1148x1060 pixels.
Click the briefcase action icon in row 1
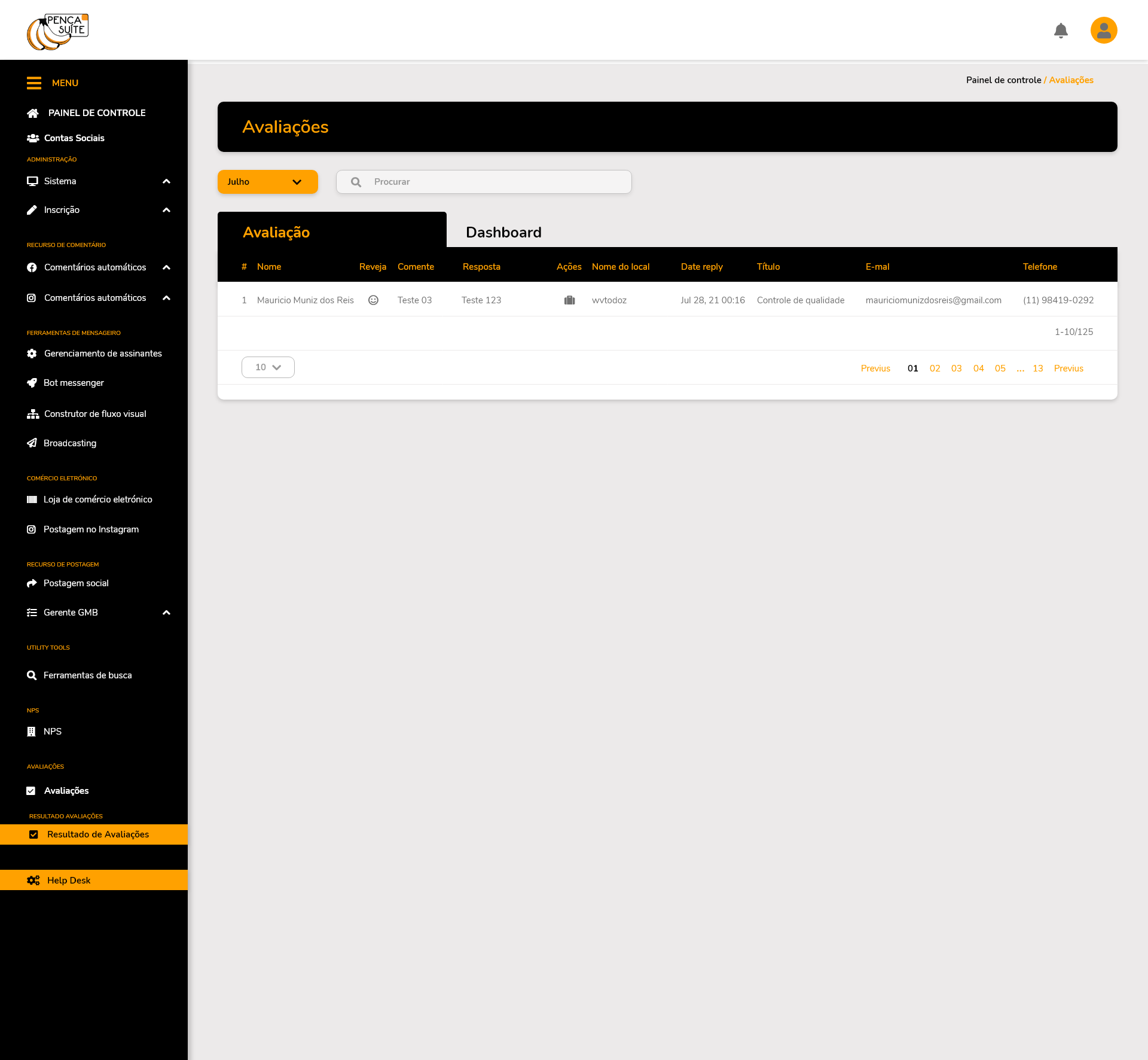tap(569, 300)
